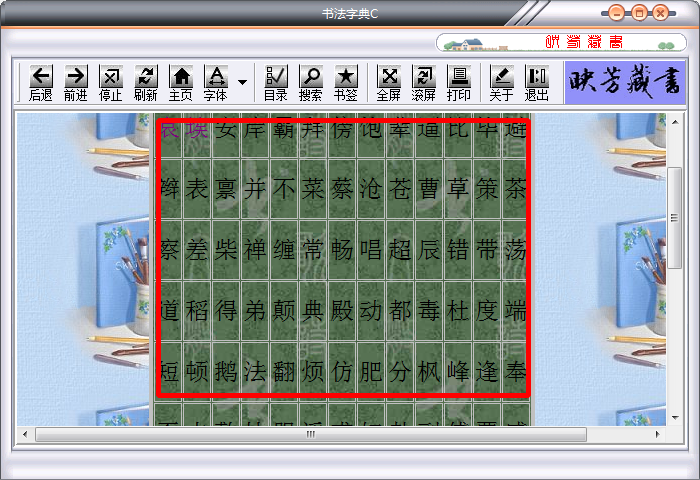Screen dimensions: 700x480
Task: Switch to 全屏 fullscreen mode
Action: pos(388,83)
